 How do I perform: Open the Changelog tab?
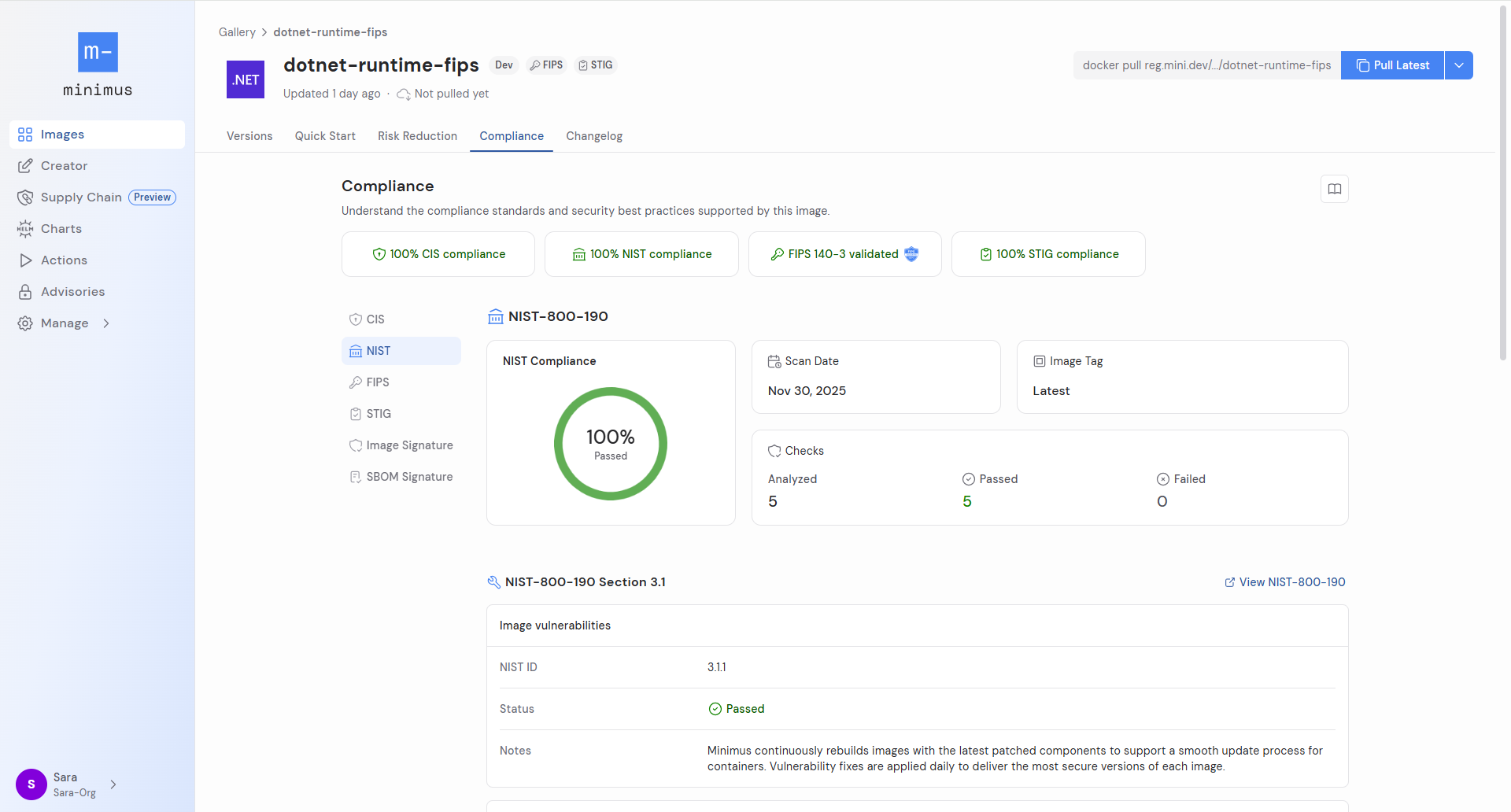click(593, 135)
